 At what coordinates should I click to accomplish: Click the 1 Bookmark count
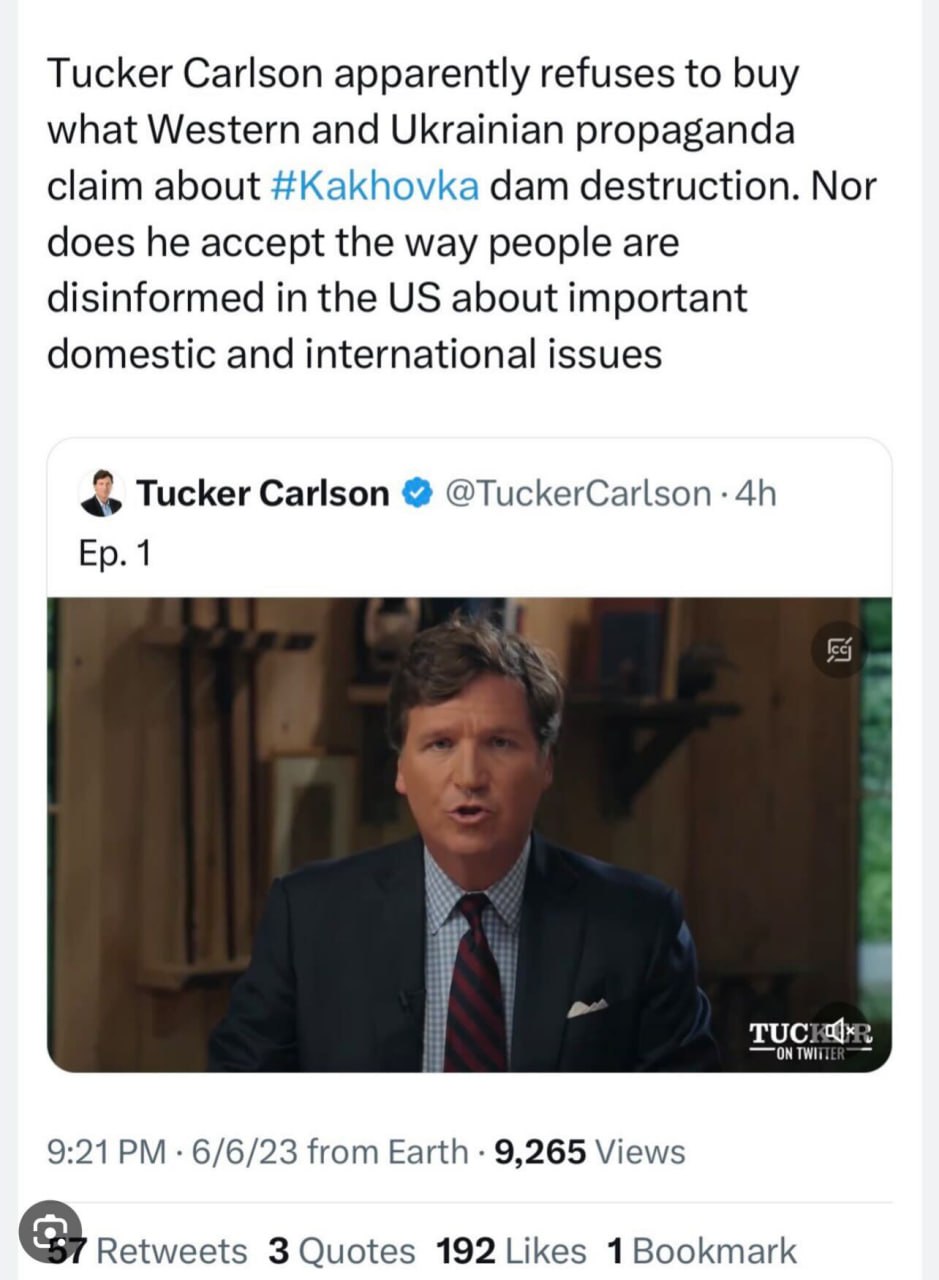(702, 1251)
